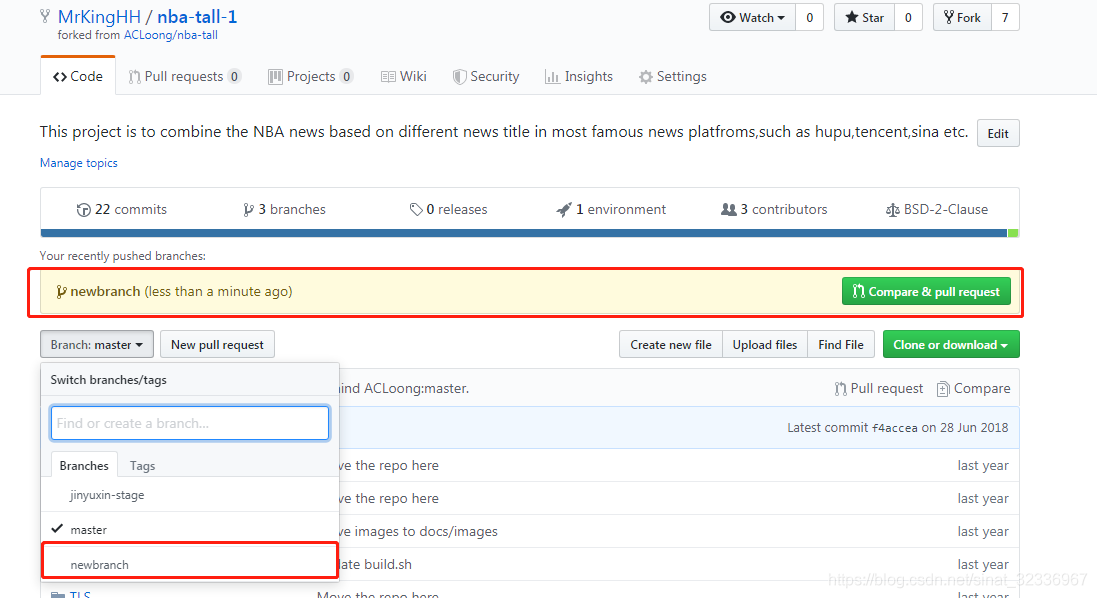Click the Manage topics link
Image resolution: width=1097 pixels, height=598 pixels.
coord(78,162)
